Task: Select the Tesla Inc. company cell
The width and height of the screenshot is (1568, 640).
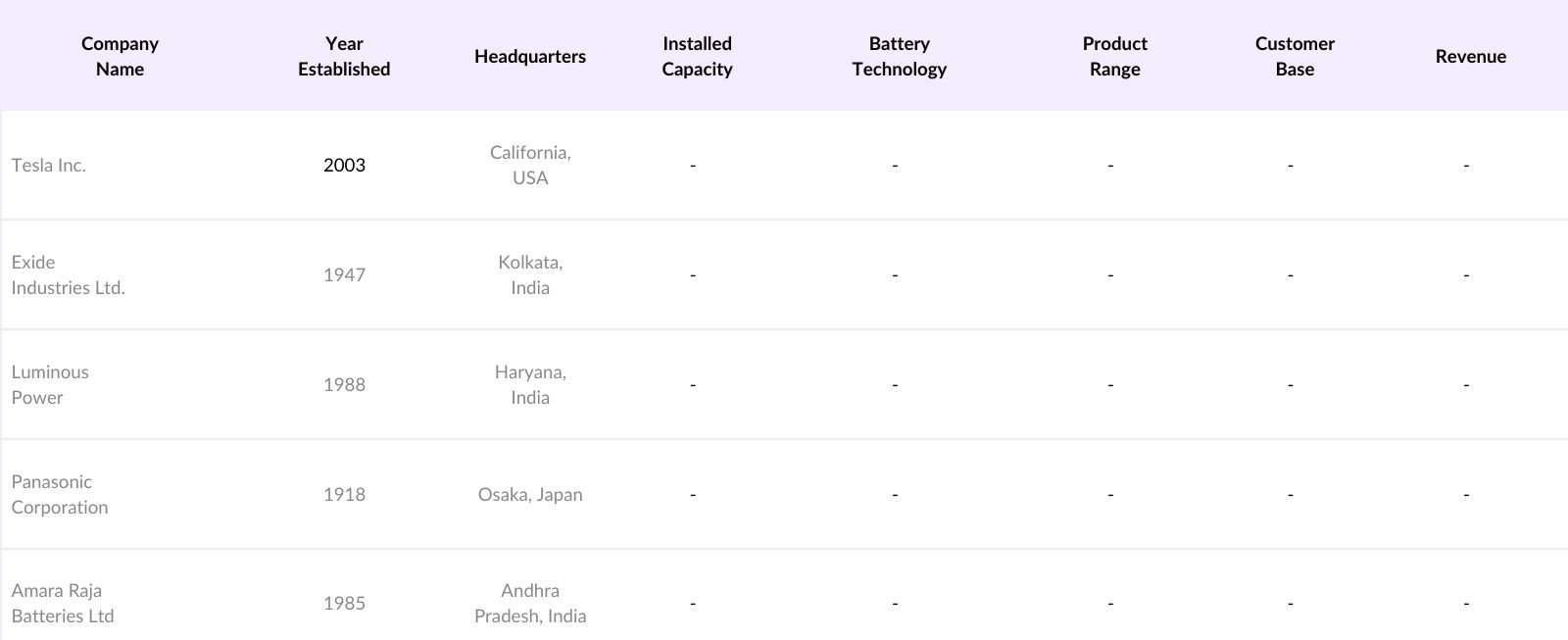Action: (49, 166)
